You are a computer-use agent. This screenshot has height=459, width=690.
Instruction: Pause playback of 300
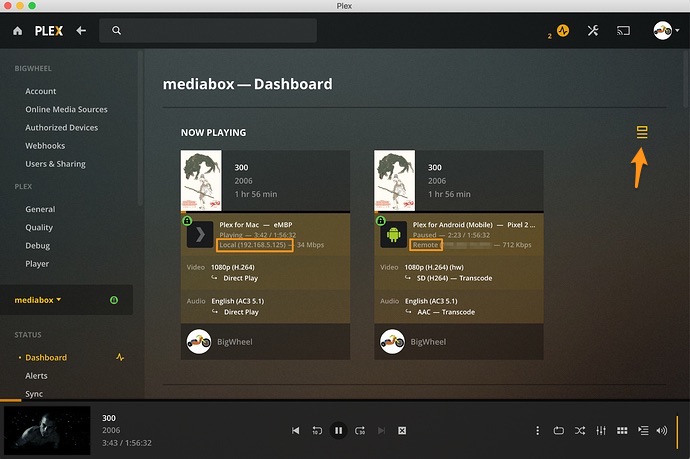click(338, 430)
